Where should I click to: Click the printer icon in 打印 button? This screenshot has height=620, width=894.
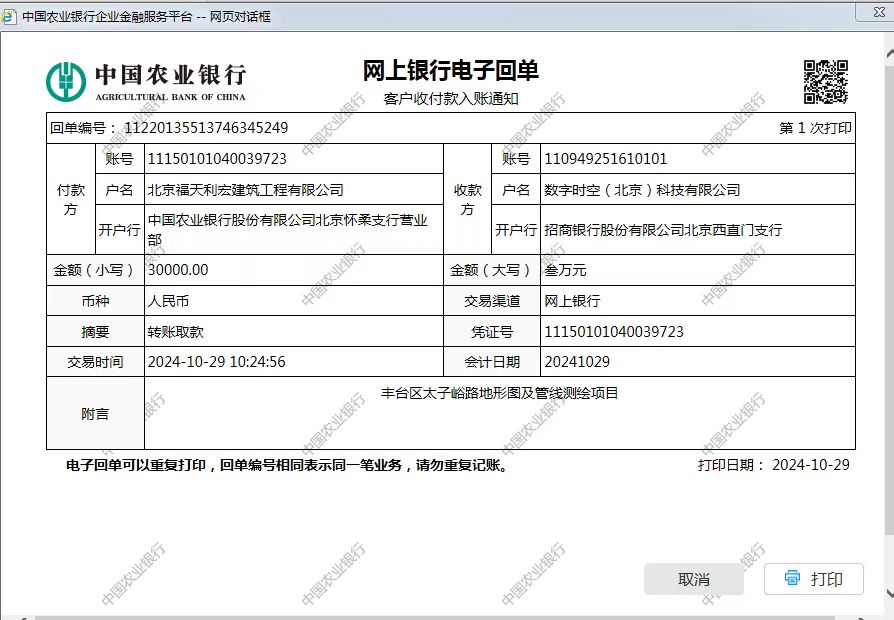(x=793, y=578)
